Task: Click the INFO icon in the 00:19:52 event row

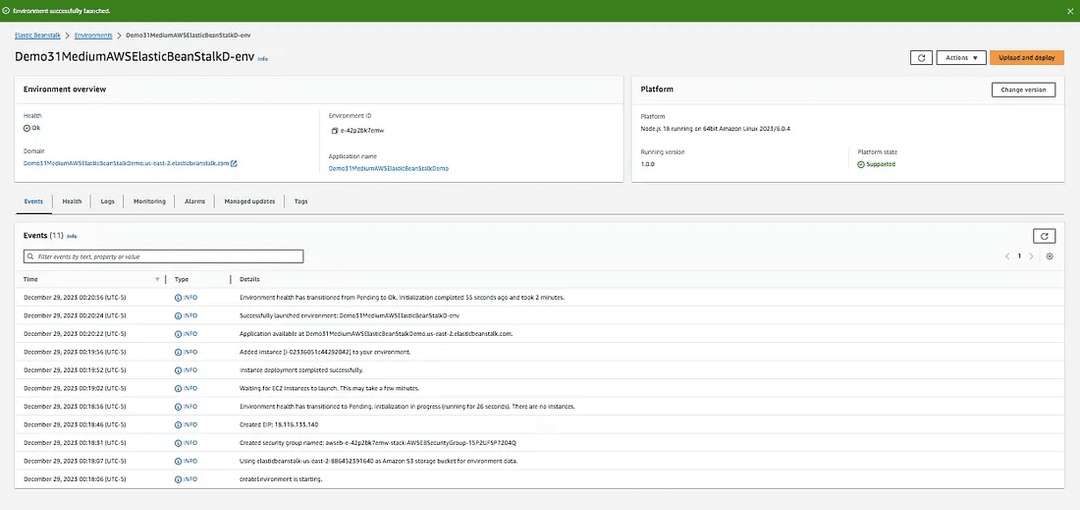Action: pyautogui.click(x=178, y=370)
